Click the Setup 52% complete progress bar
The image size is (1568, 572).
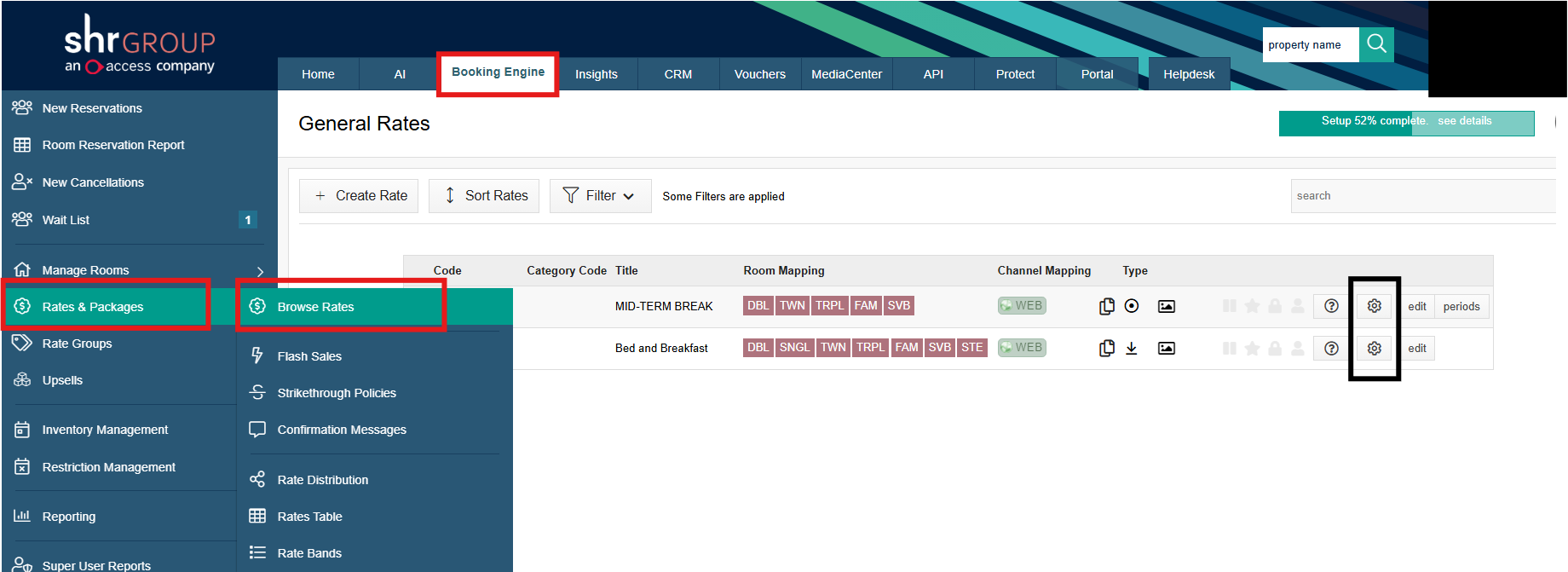[1406, 124]
